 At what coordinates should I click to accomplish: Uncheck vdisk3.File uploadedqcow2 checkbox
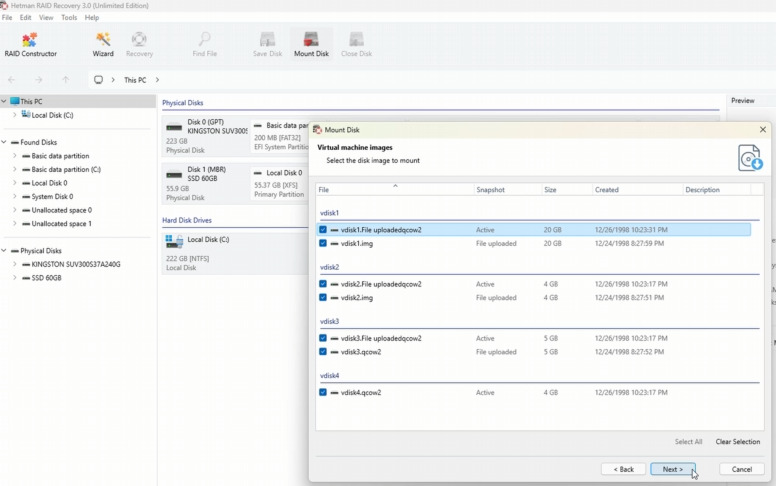pos(323,338)
